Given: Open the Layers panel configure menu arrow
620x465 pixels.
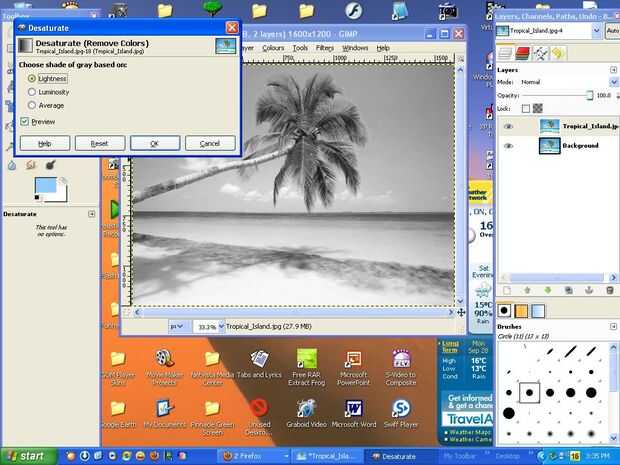Looking at the screenshot, I should pyautogui.click(x=613, y=70).
